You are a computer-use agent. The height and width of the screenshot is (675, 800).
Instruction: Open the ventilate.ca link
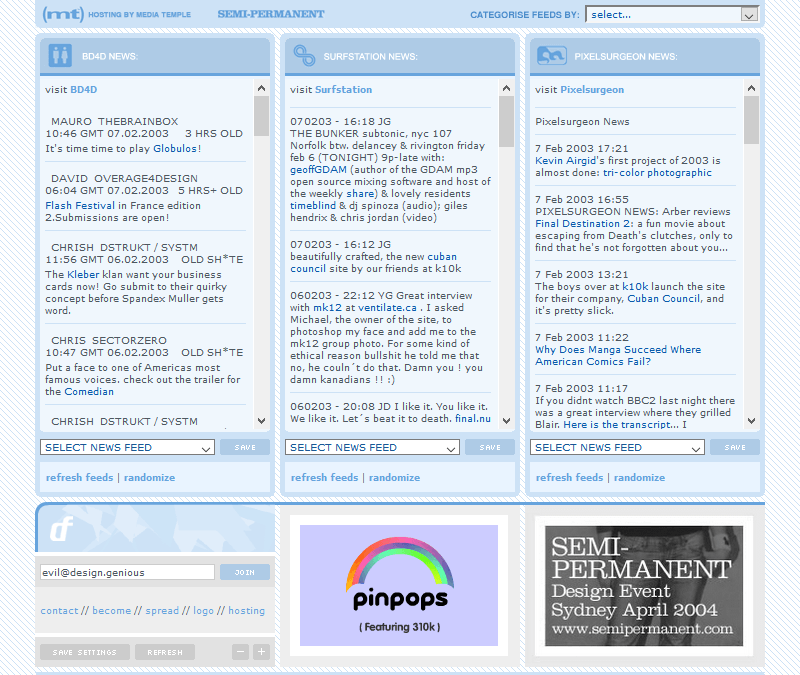coord(387,308)
